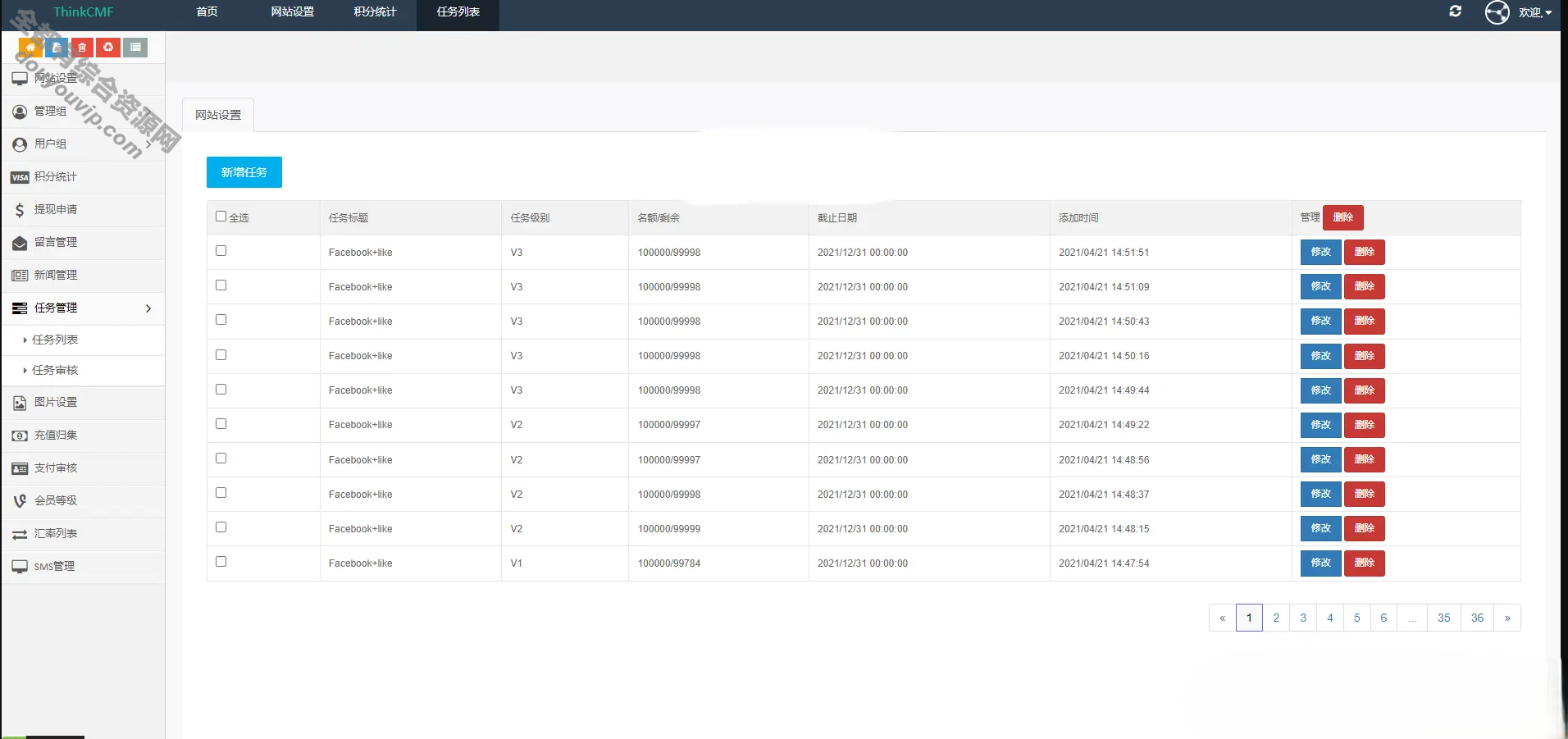Open 提现申请 via its dollar icon
Screen dimensions: 1568x739
[20, 210]
